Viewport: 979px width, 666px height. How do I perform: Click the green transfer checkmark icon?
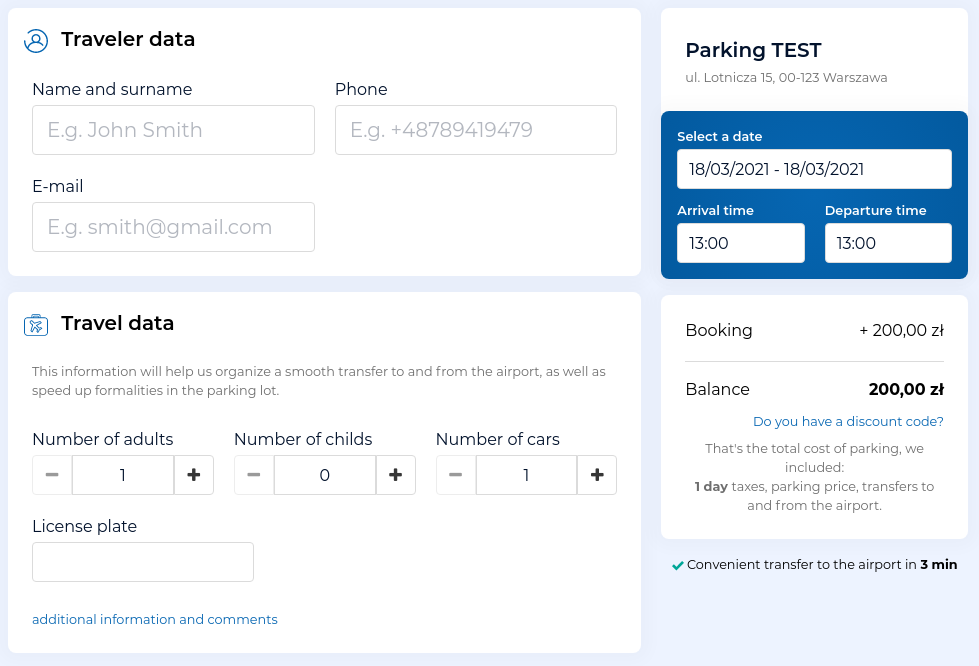pos(678,565)
